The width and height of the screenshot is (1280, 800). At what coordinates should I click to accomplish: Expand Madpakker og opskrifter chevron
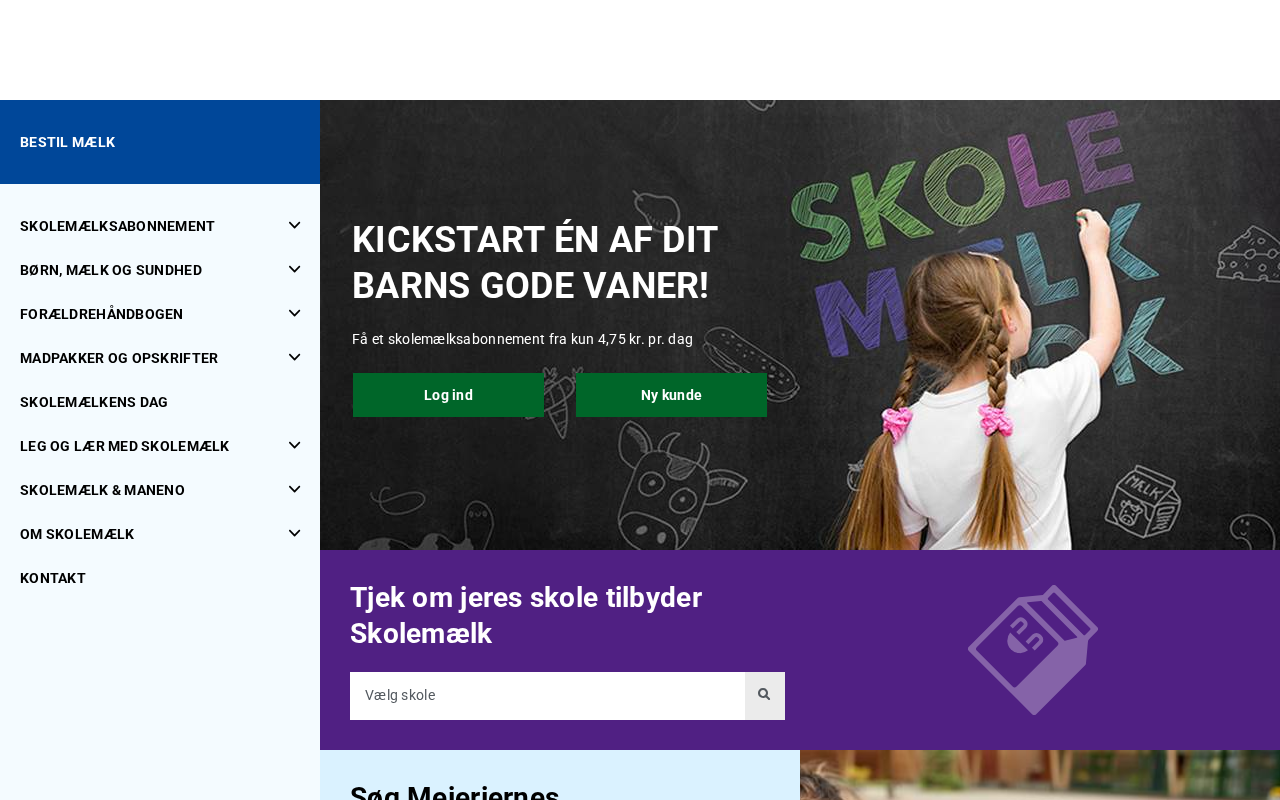294,358
